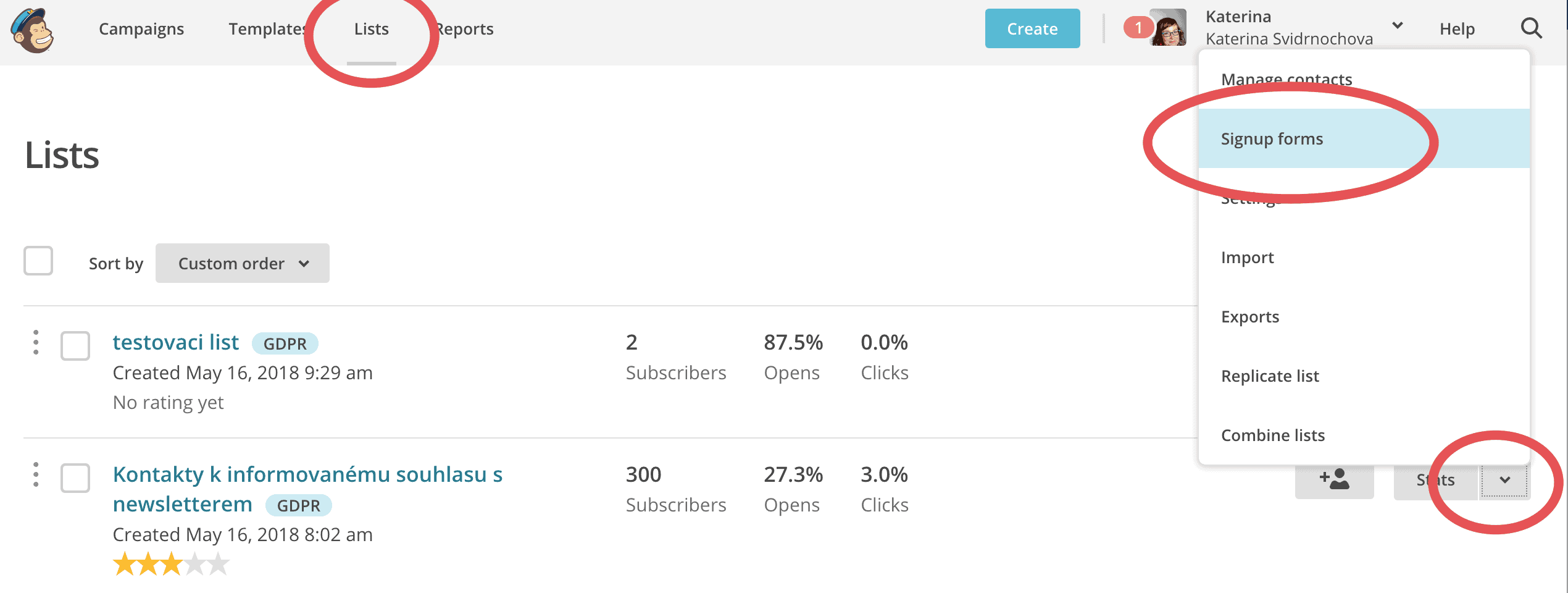Viewport: 1568px width, 593px height.
Task: Open the Custom order sort dropdown
Action: pos(243,264)
